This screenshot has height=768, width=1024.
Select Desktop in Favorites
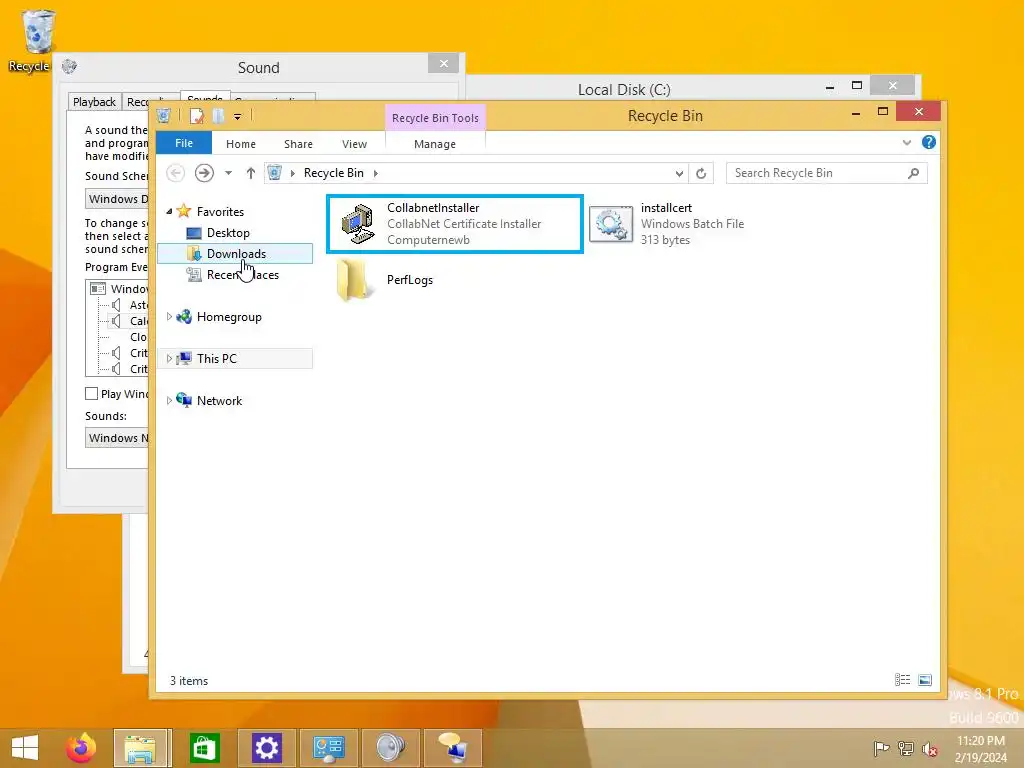pos(228,232)
